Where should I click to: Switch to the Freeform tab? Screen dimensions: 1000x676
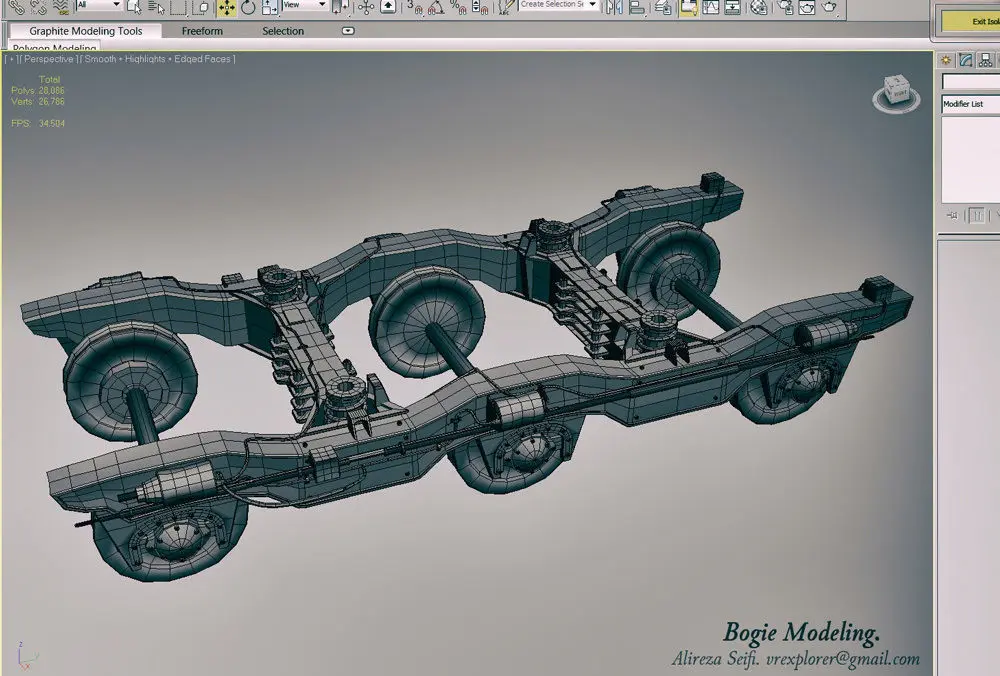[202, 31]
